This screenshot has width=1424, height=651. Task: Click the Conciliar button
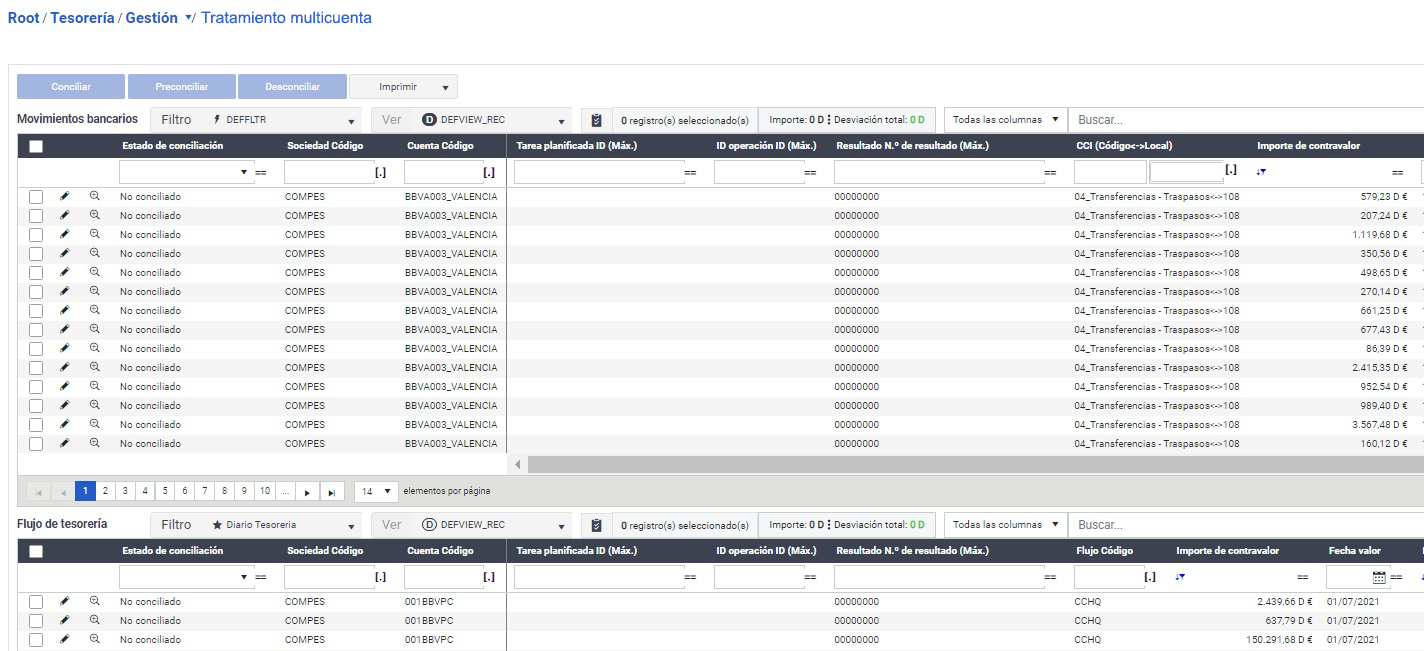pos(71,87)
